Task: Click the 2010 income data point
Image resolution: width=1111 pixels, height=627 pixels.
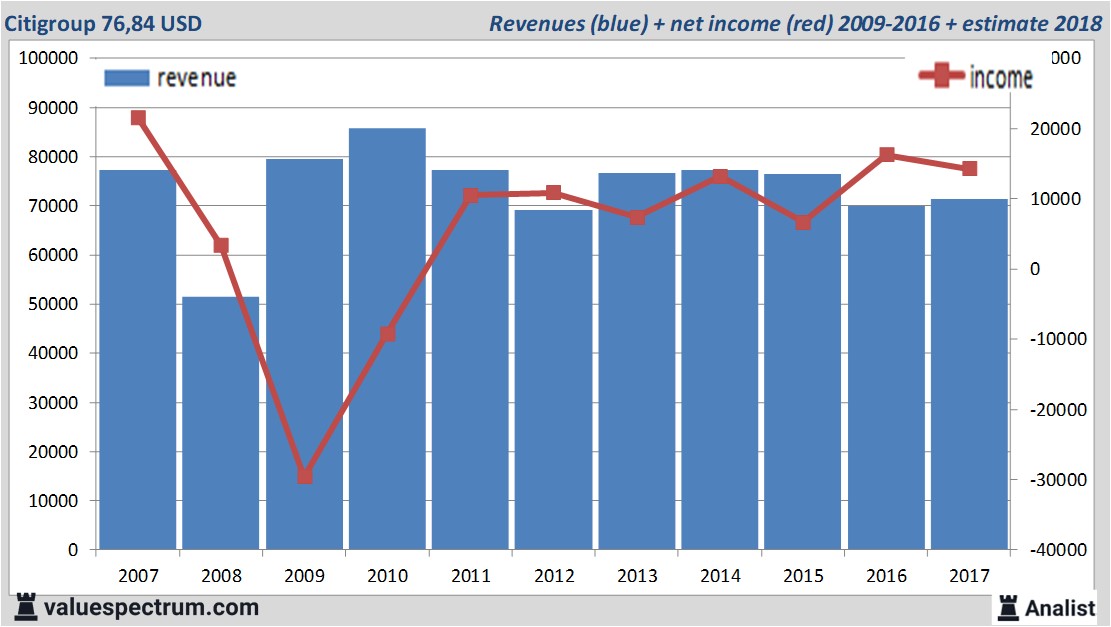Action: tap(388, 334)
